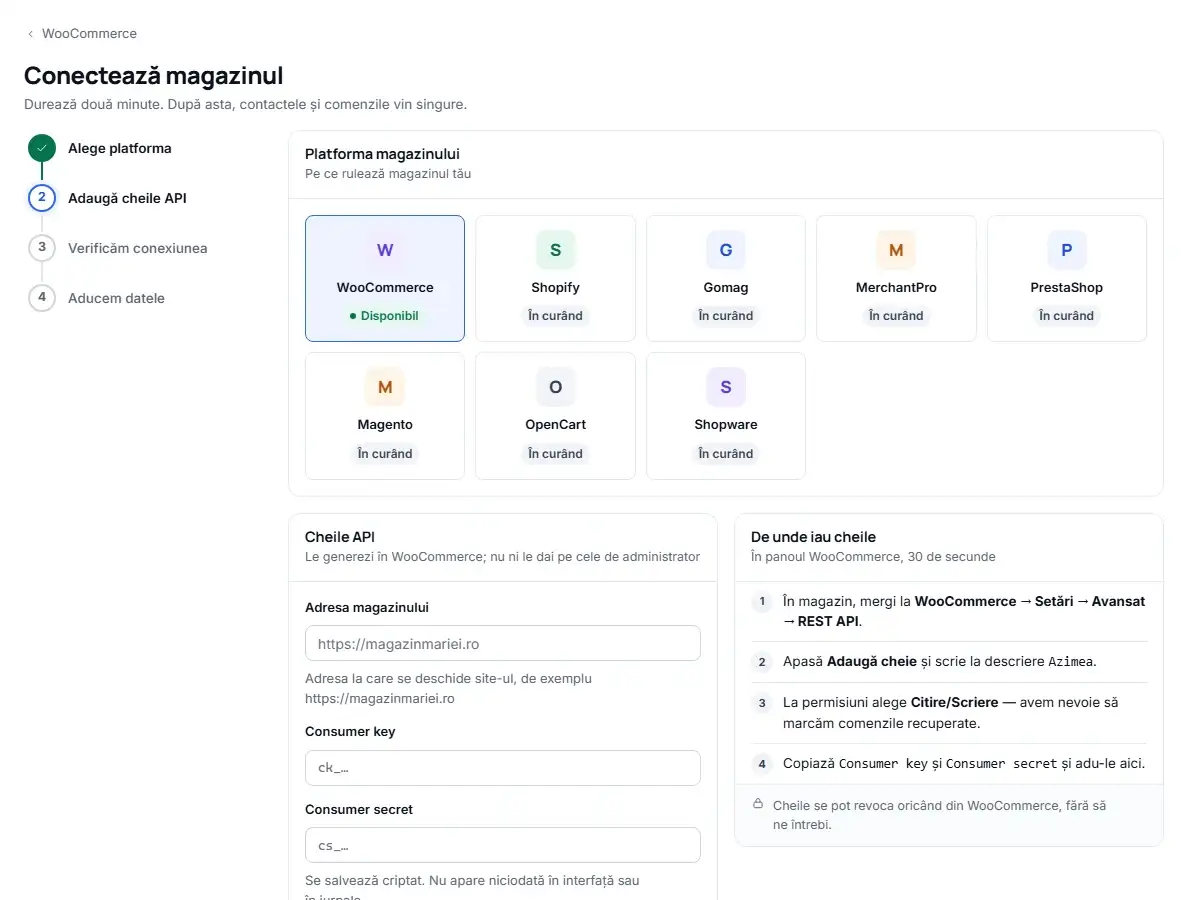Go back via WooCommerce breadcrumb chevron

coord(30,34)
